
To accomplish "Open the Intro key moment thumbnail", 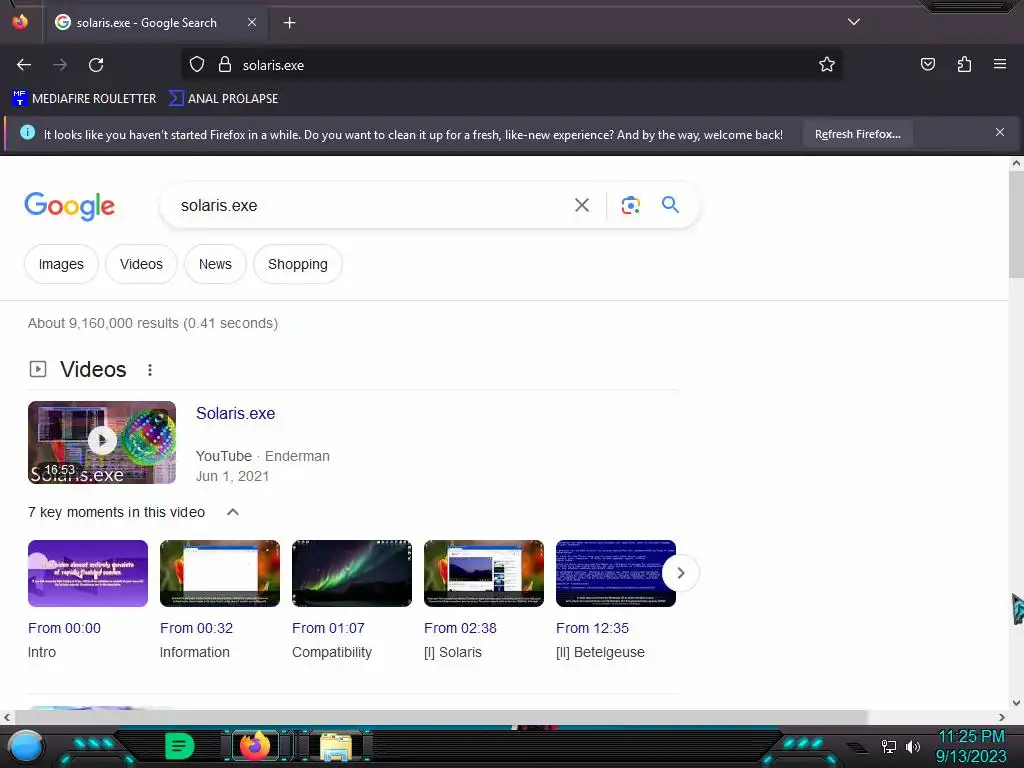I will [88, 573].
